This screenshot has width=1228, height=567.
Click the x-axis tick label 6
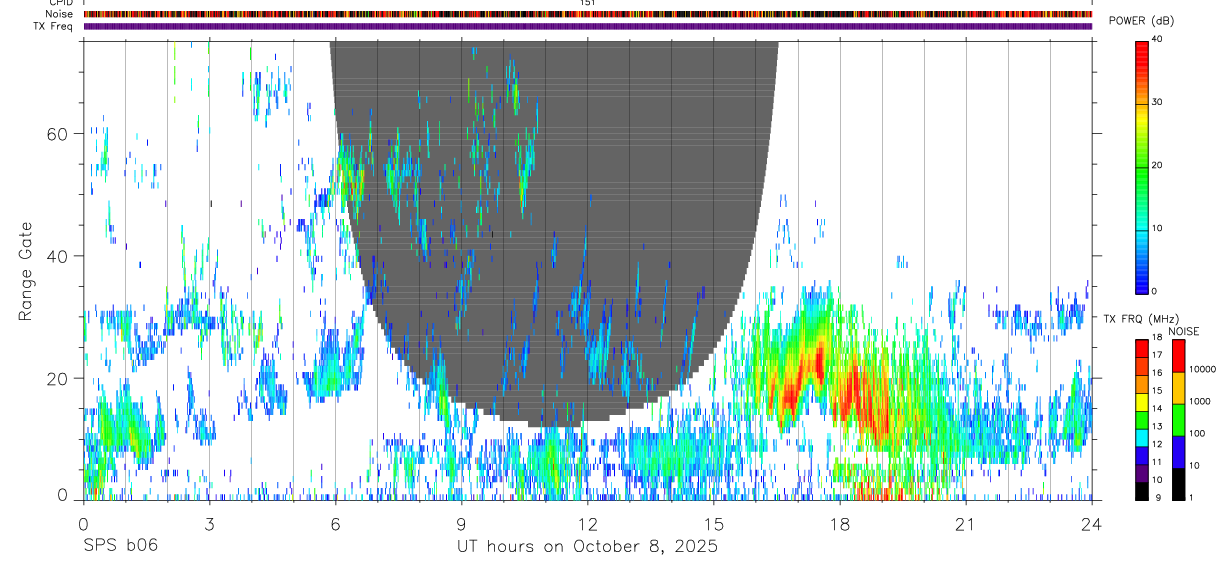pos(335,524)
